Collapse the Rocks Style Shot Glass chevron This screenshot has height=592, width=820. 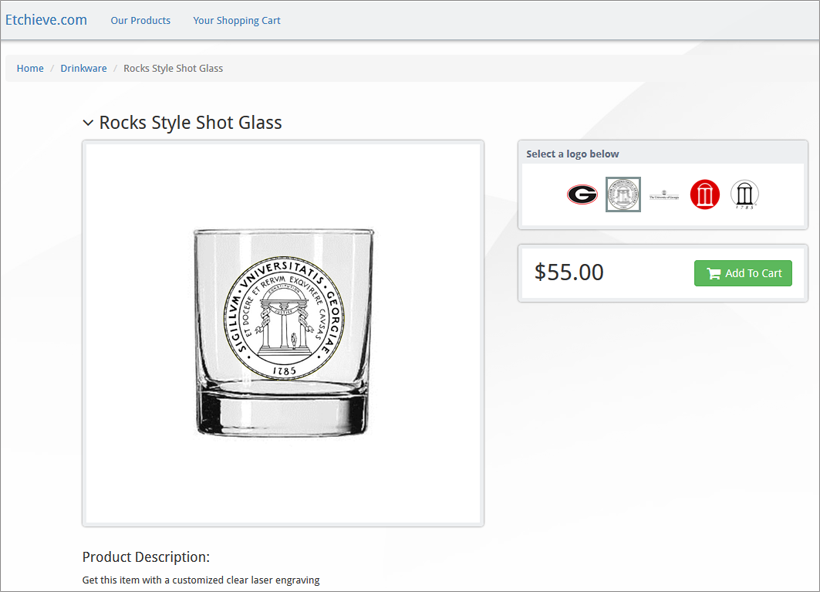pyautogui.click(x=88, y=123)
